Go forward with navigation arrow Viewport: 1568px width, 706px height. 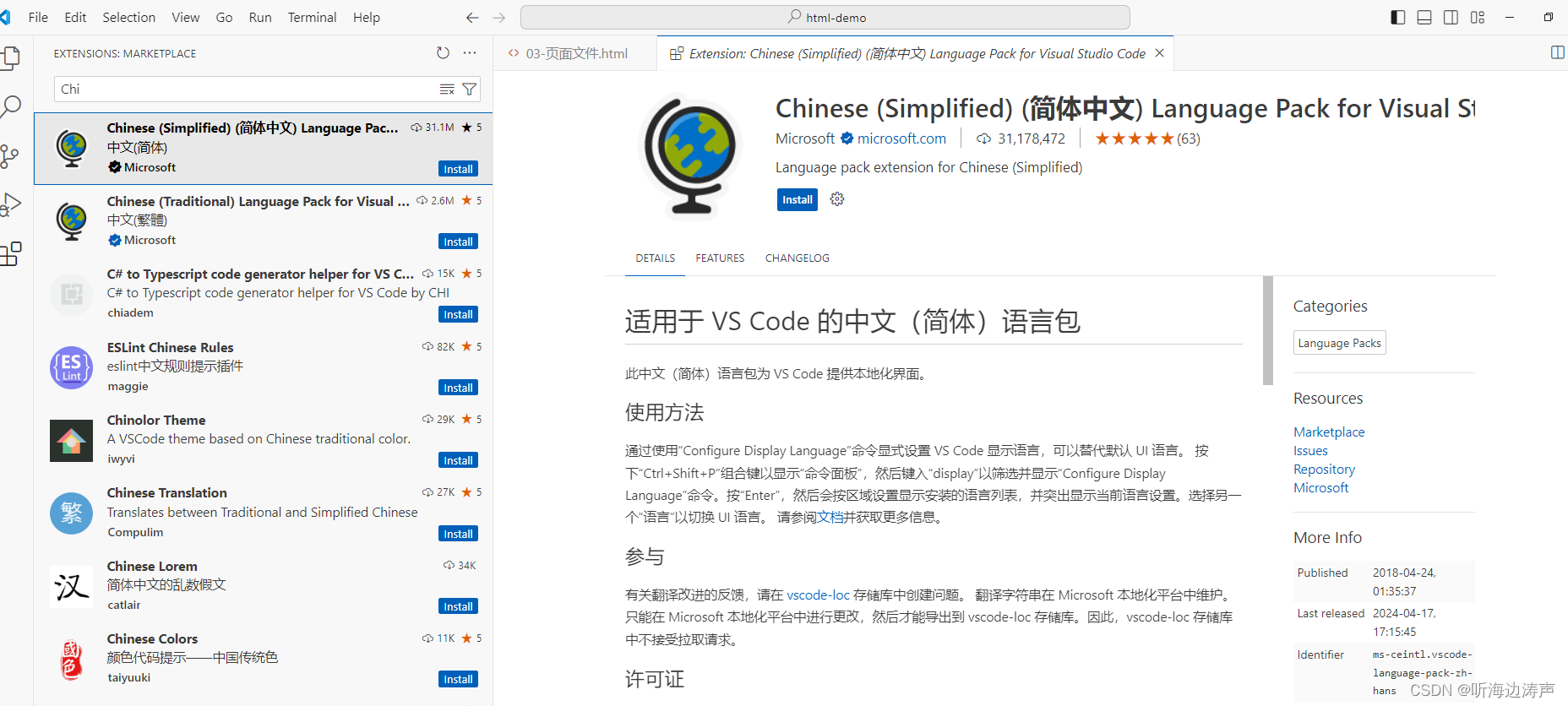coord(499,18)
